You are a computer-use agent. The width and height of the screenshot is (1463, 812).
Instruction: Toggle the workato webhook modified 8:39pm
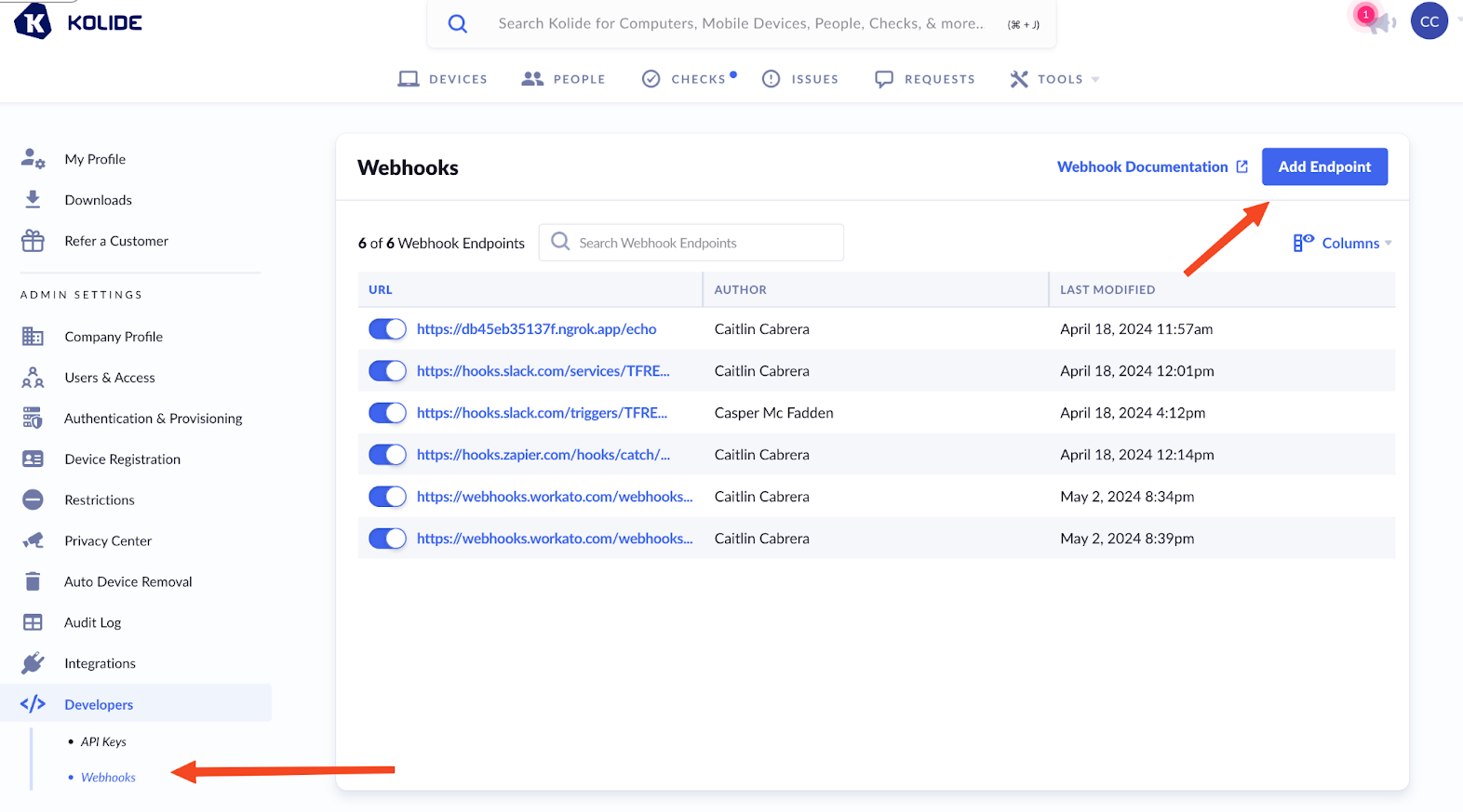[387, 539]
